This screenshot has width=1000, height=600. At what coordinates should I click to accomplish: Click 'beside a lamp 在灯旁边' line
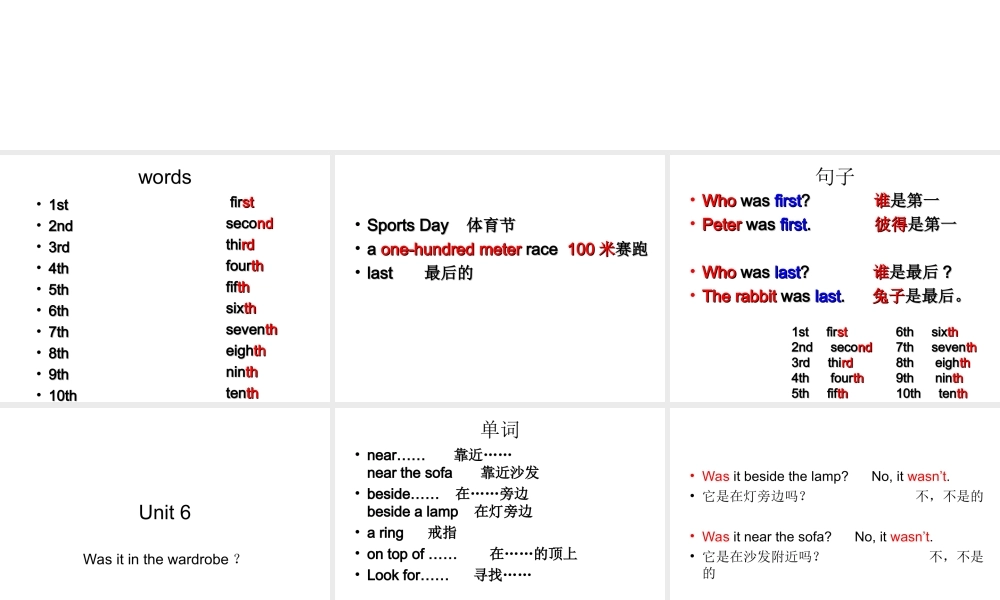450,511
